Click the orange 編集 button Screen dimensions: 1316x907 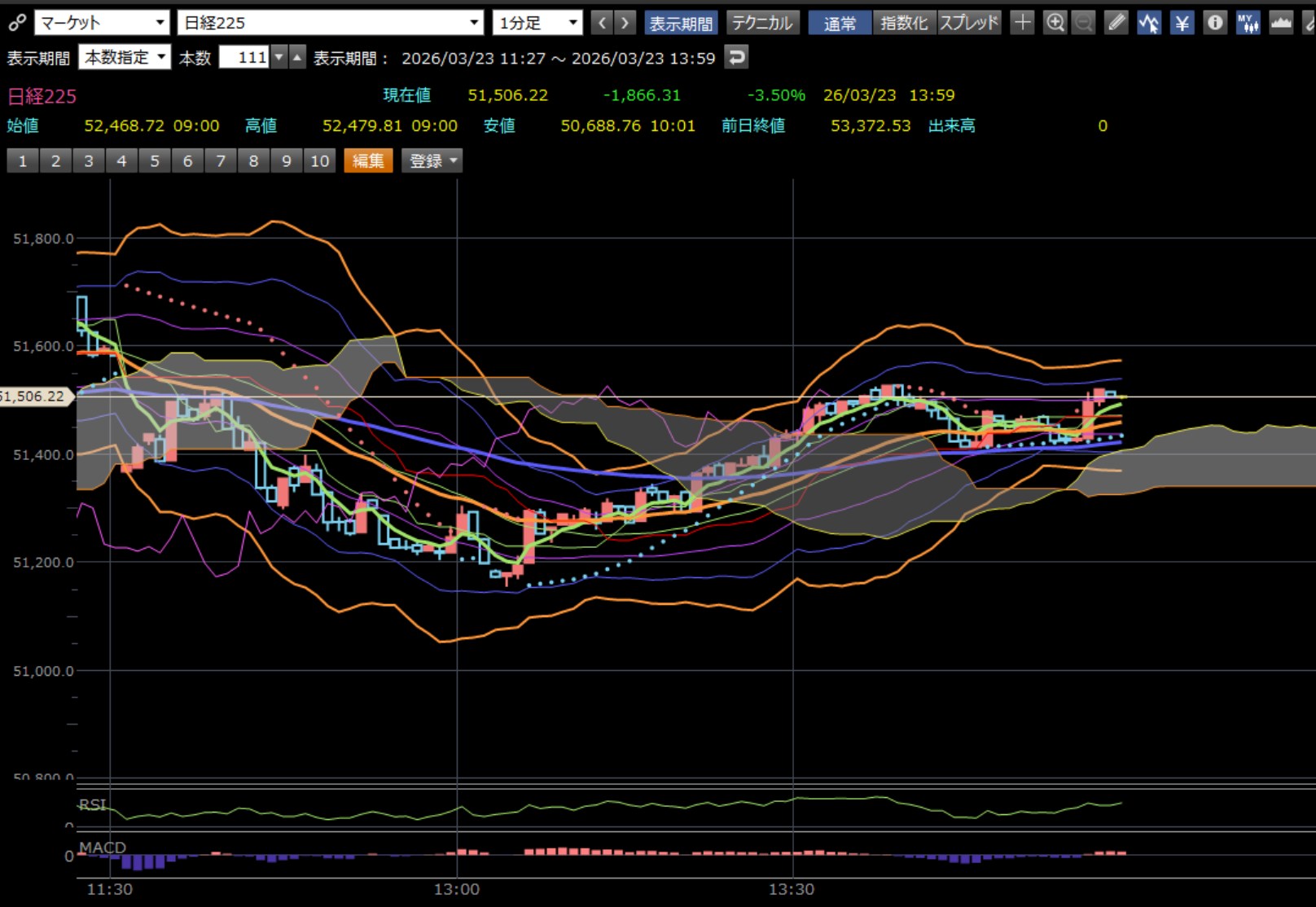pyautogui.click(x=368, y=161)
